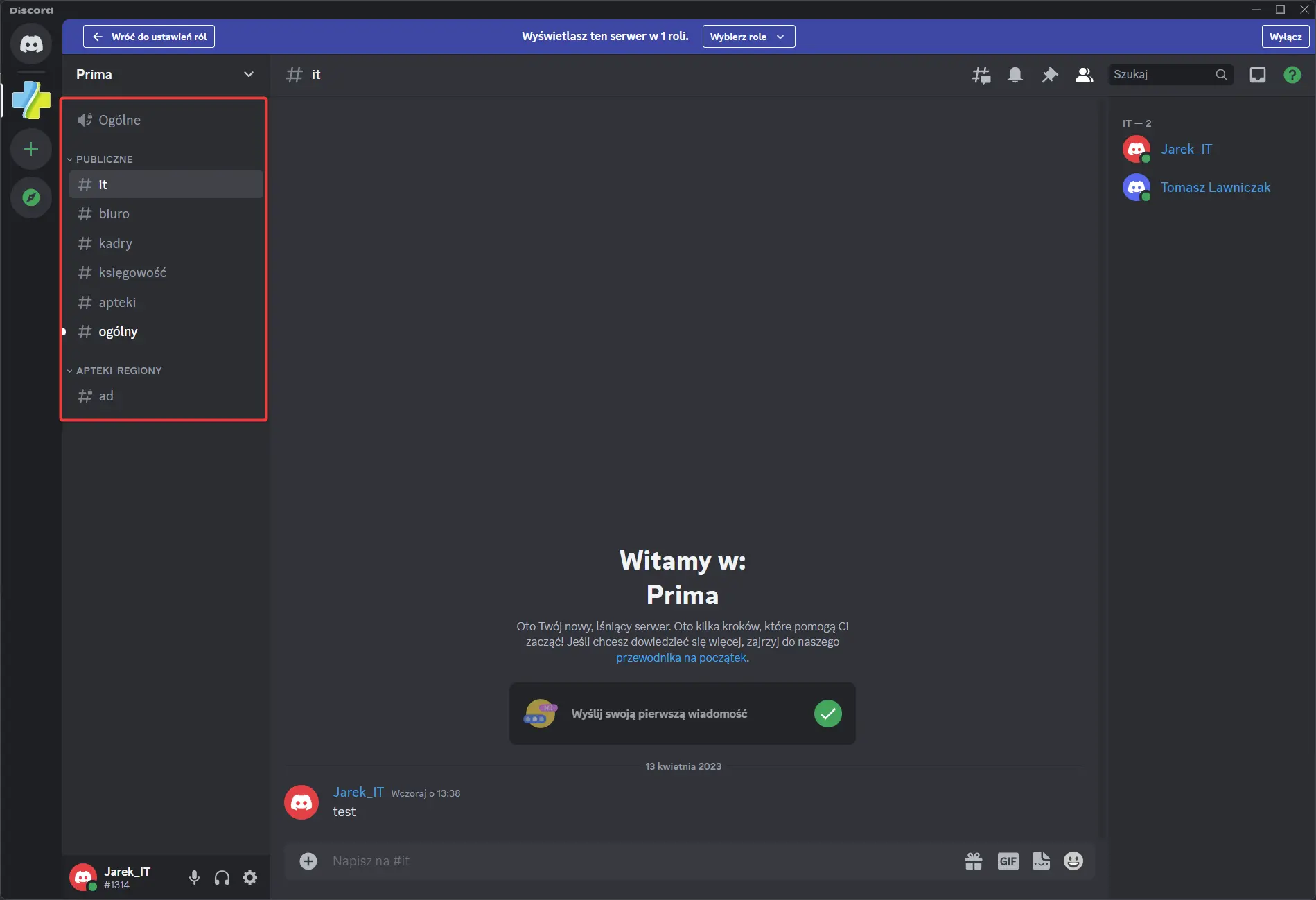Click Wróć do ustawień ról button
Image resolution: width=1316 pixels, height=900 pixels.
tap(149, 37)
